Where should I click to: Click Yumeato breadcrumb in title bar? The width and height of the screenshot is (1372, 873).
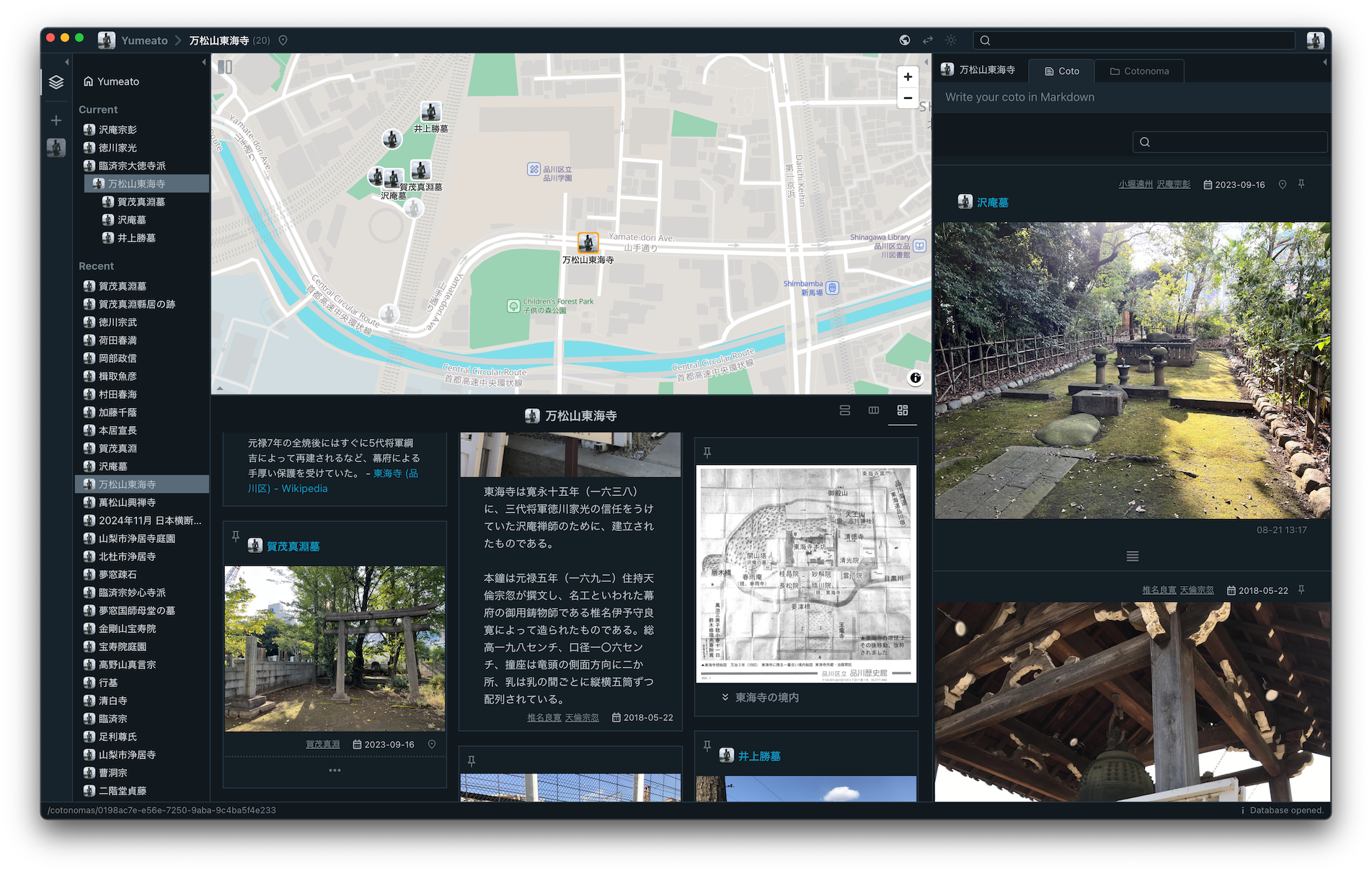coord(144,40)
